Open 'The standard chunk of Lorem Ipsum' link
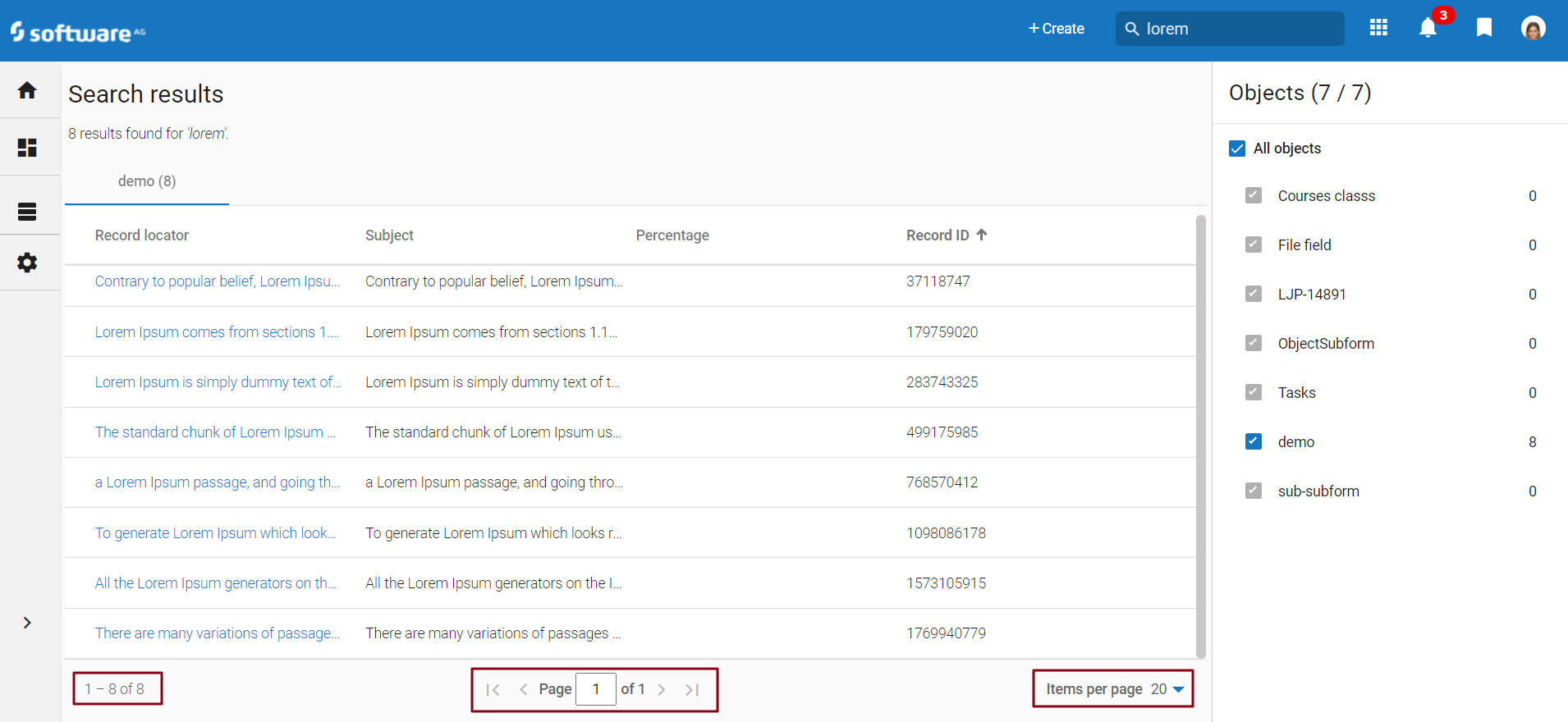This screenshot has width=1568, height=722. [x=215, y=432]
